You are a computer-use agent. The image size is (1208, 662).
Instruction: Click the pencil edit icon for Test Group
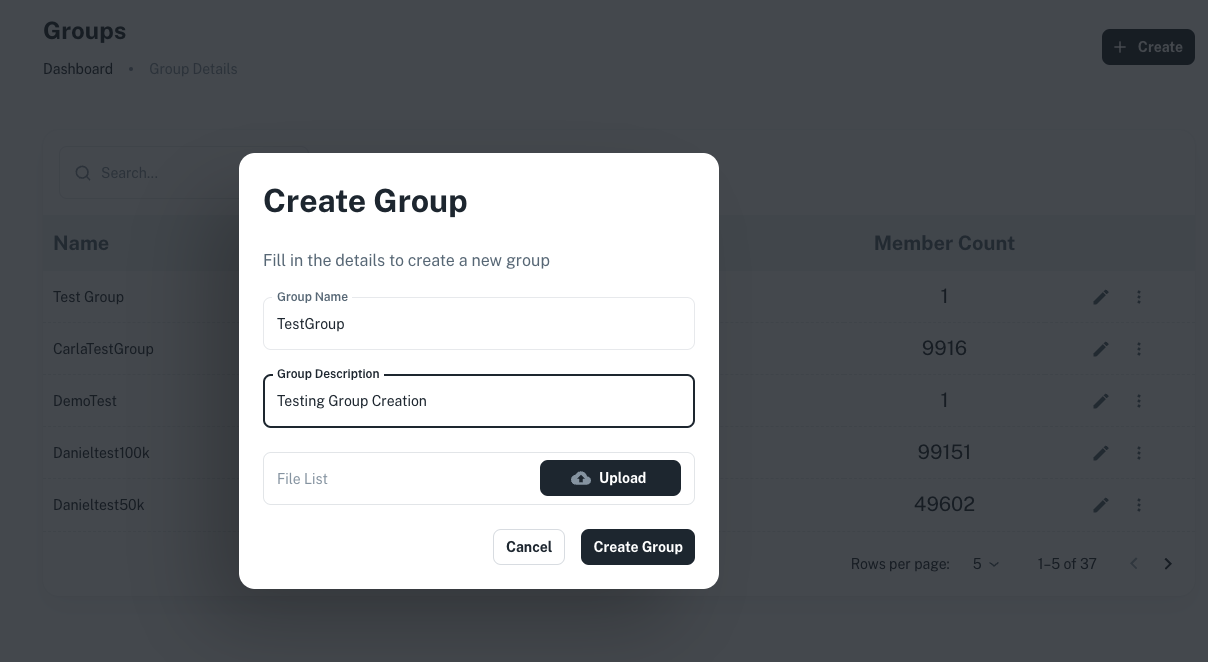[1101, 297]
